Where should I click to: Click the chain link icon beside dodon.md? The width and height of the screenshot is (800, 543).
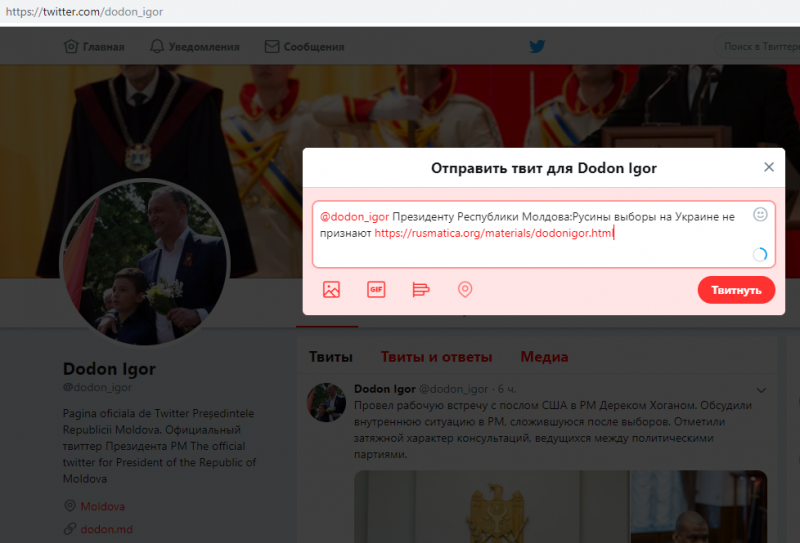pos(70,529)
